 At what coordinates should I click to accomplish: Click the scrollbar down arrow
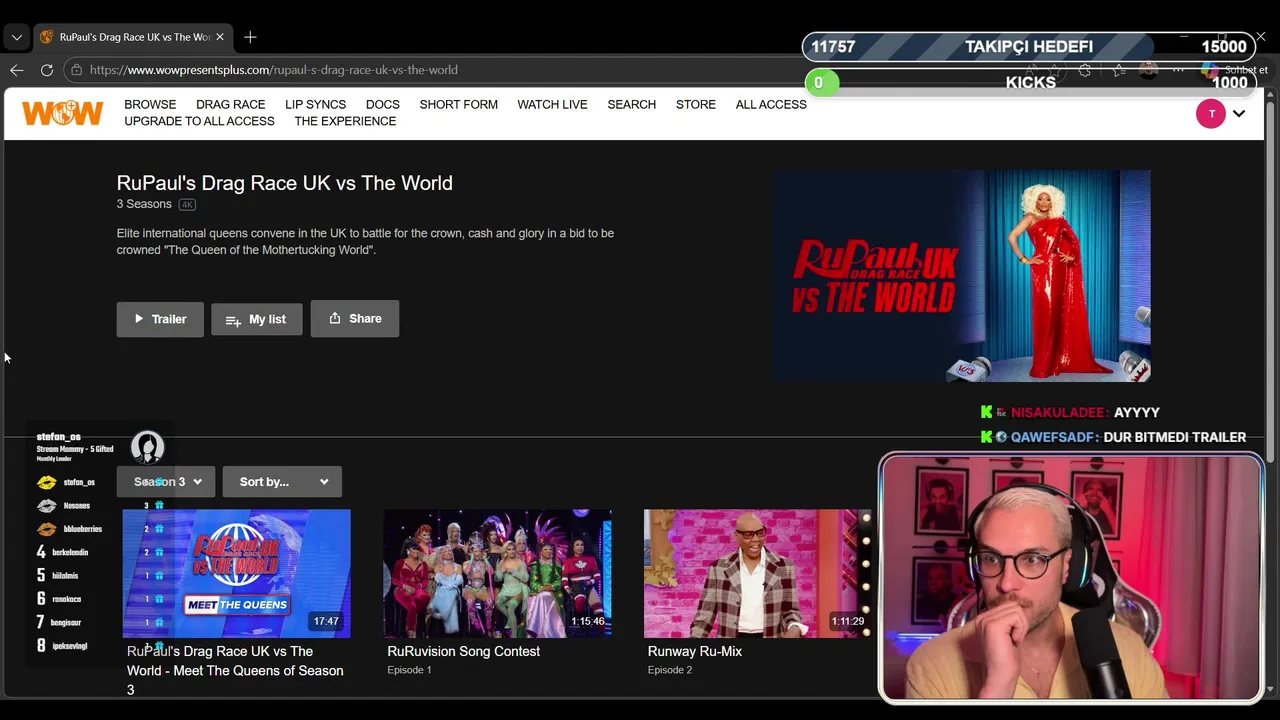(x=1271, y=689)
